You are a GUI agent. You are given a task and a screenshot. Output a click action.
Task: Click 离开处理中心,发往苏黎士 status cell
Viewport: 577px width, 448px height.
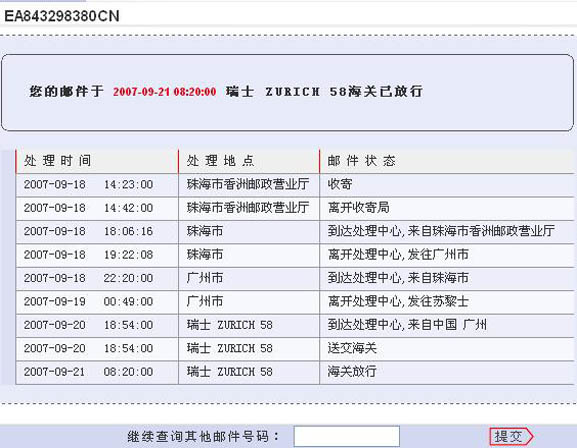[398, 302]
